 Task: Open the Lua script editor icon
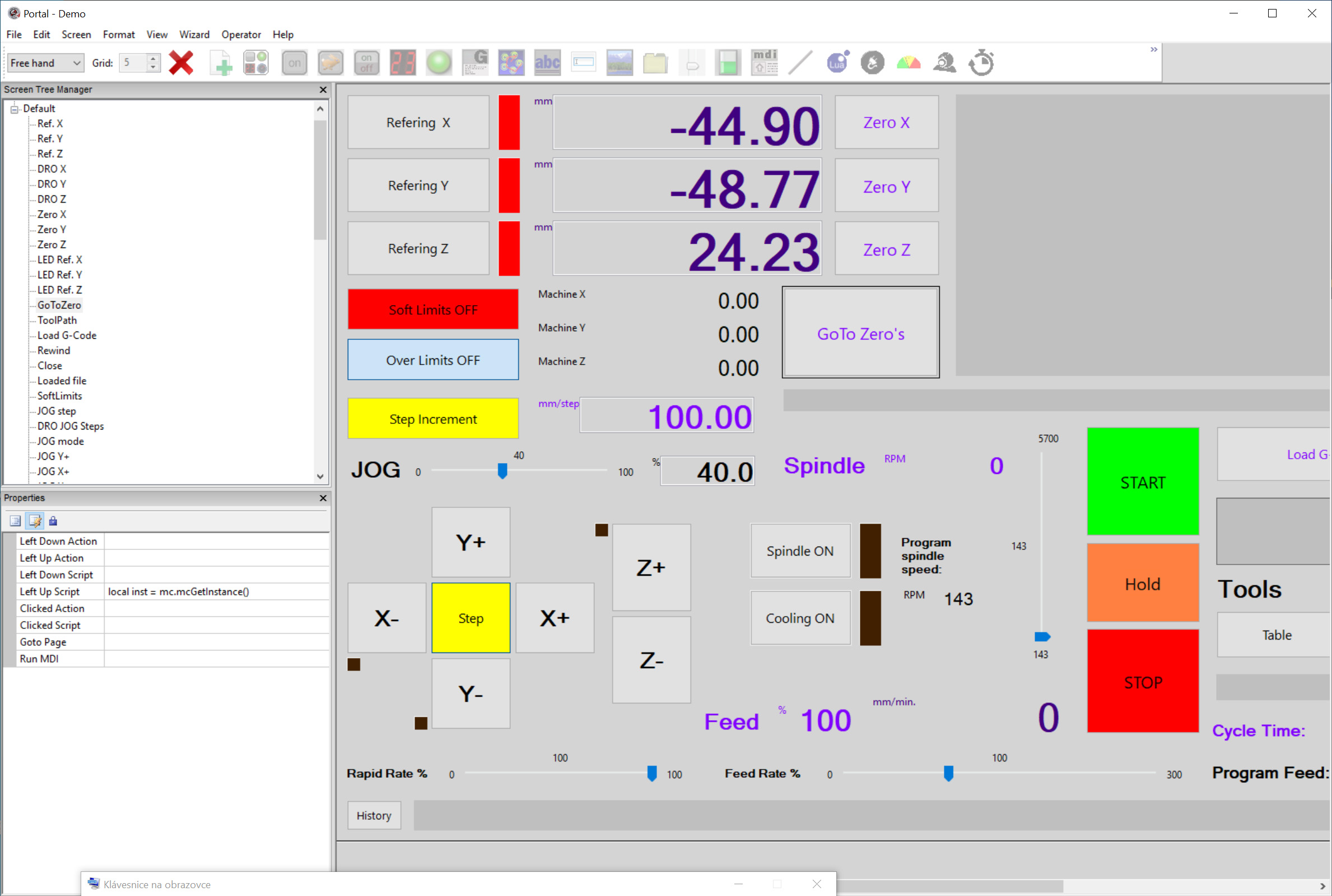click(837, 63)
